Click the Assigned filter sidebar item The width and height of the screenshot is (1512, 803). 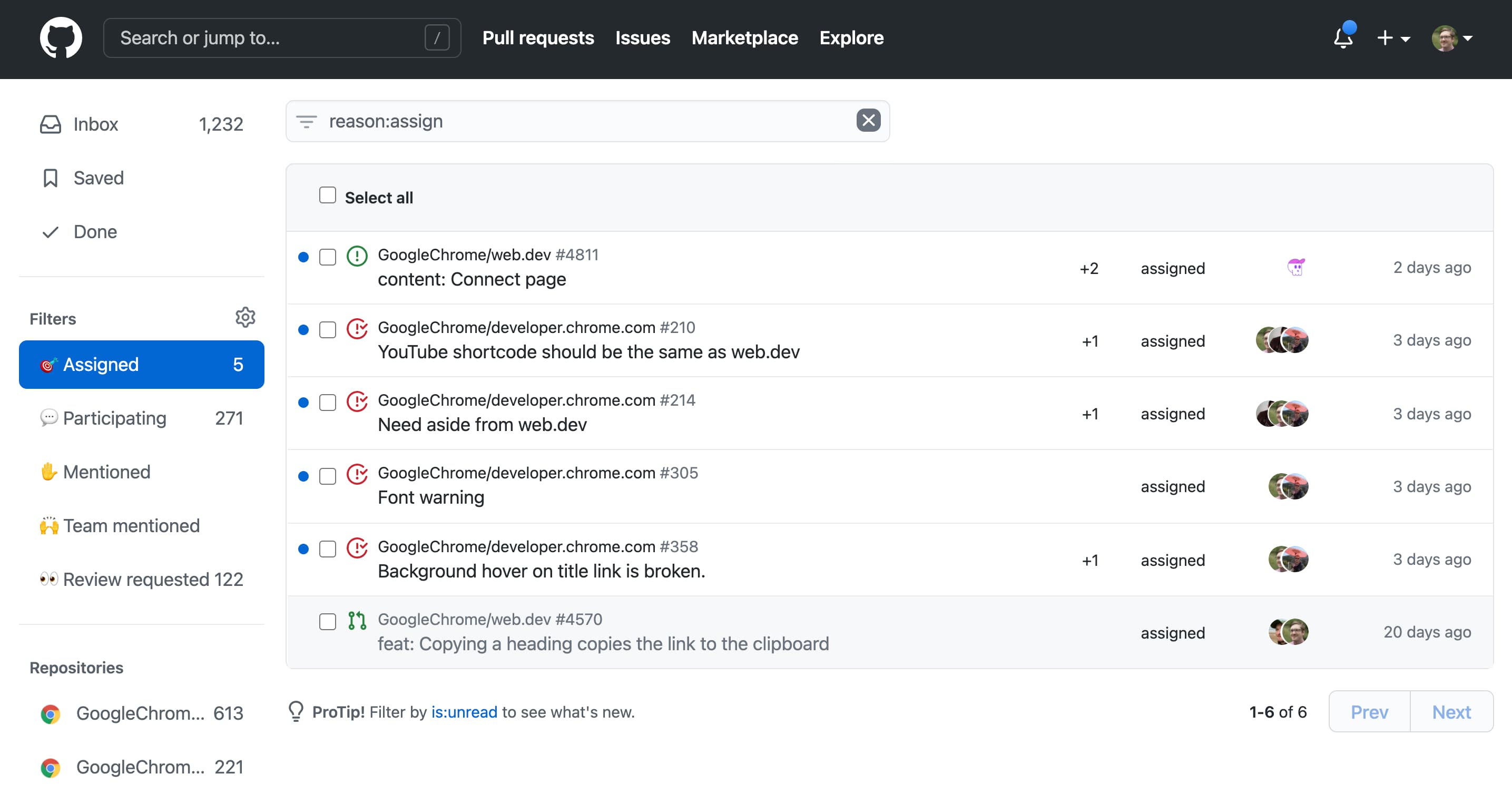141,364
